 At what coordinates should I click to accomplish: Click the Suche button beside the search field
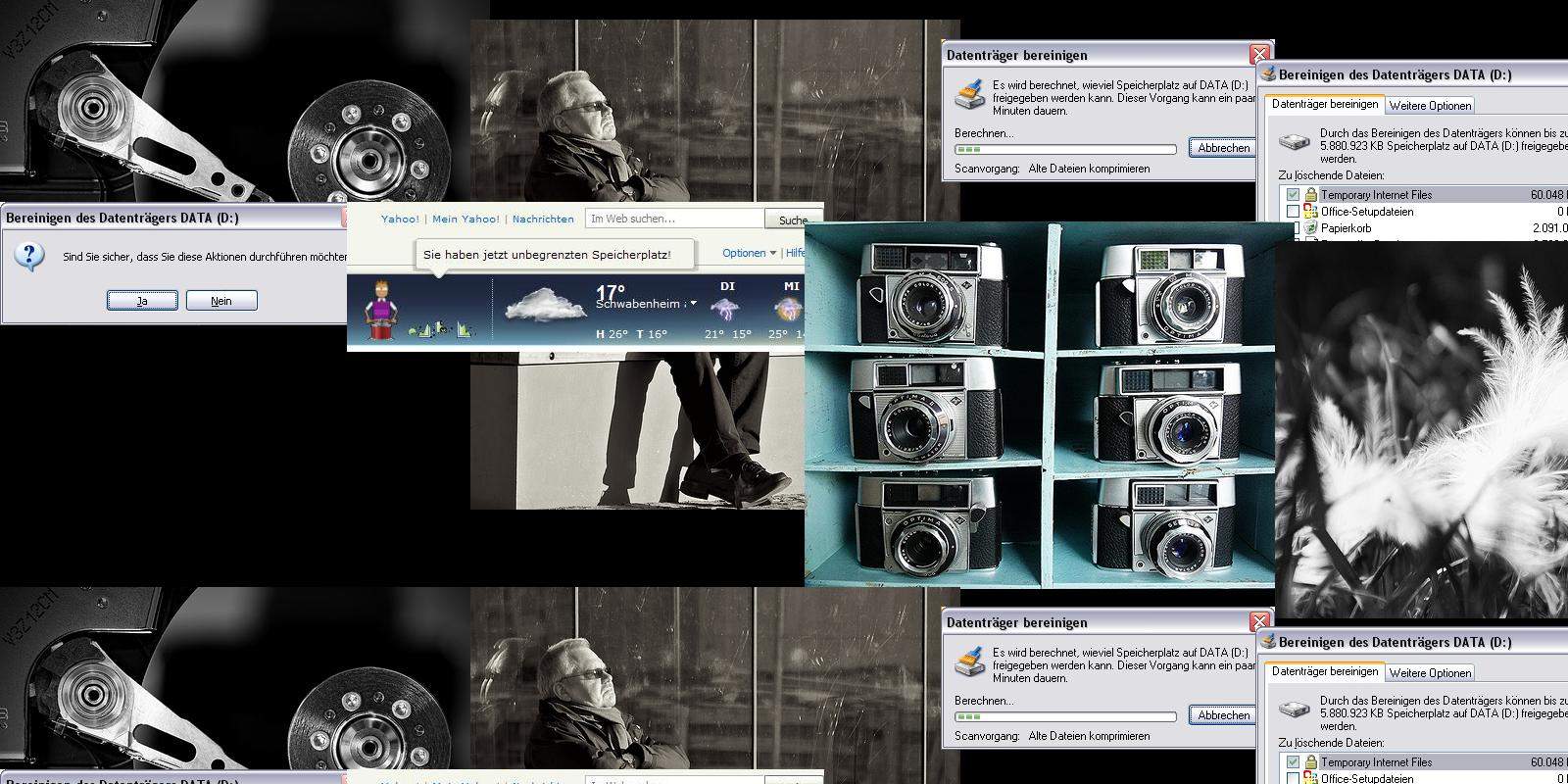pos(794,220)
